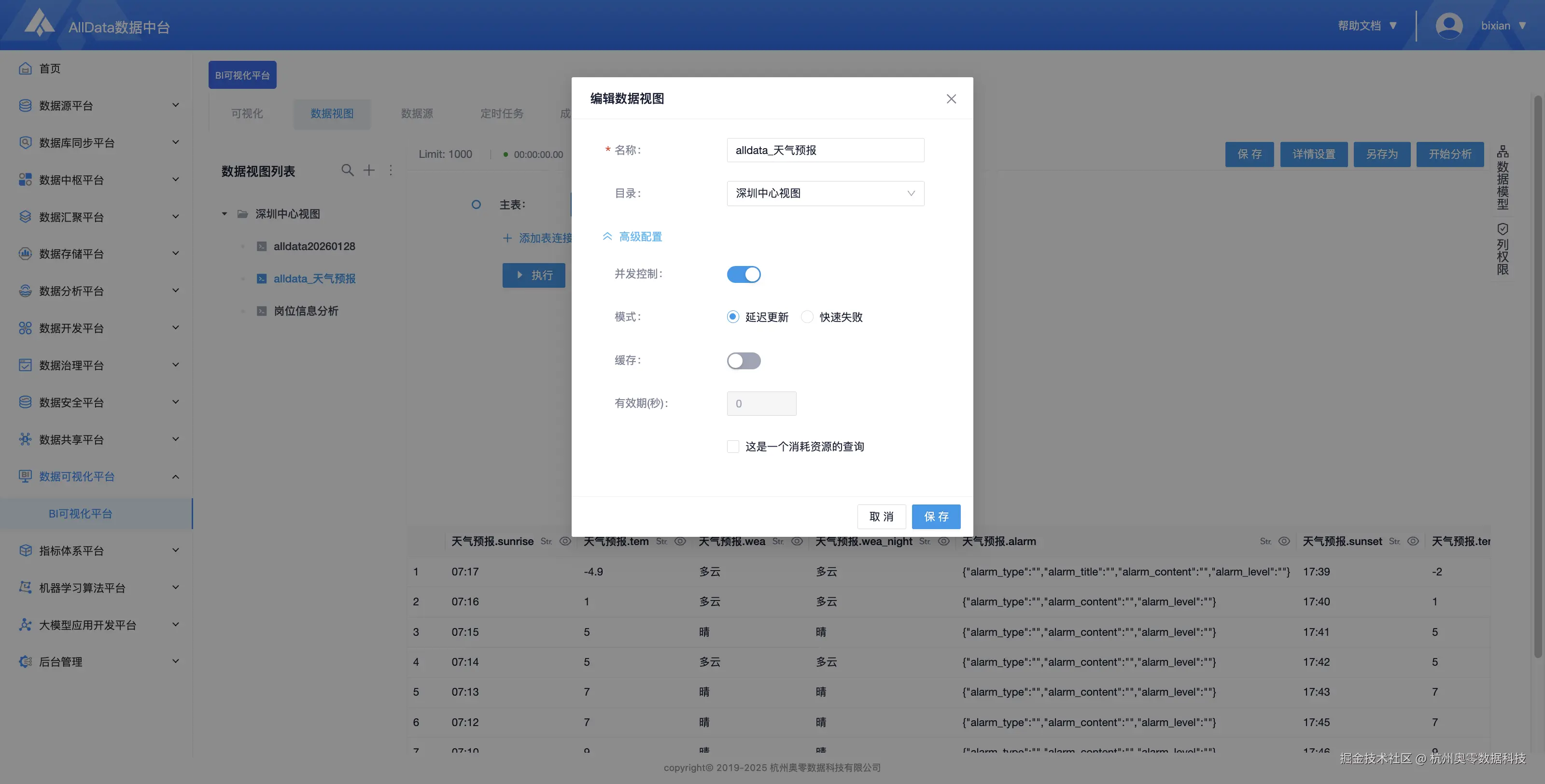Click the 名称 input field
Viewport: 1545px width, 784px height.
(x=825, y=150)
